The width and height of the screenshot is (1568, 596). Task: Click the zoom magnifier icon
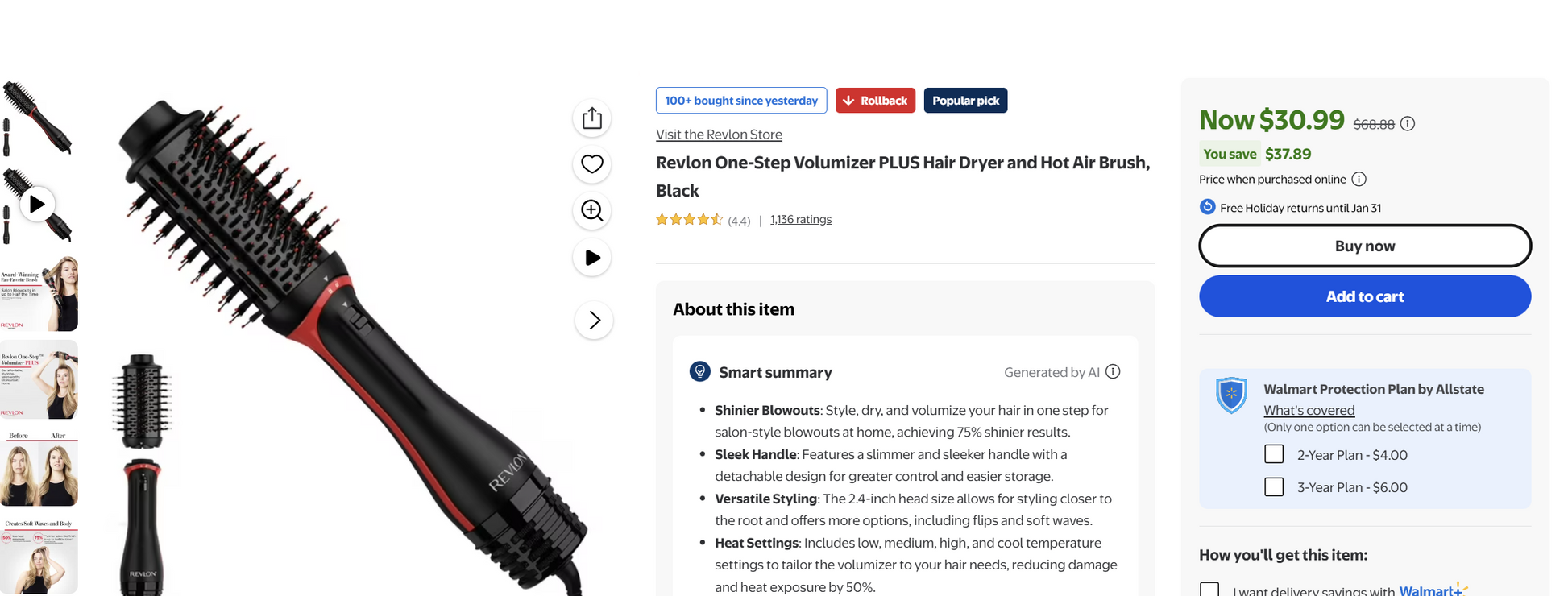592,211
